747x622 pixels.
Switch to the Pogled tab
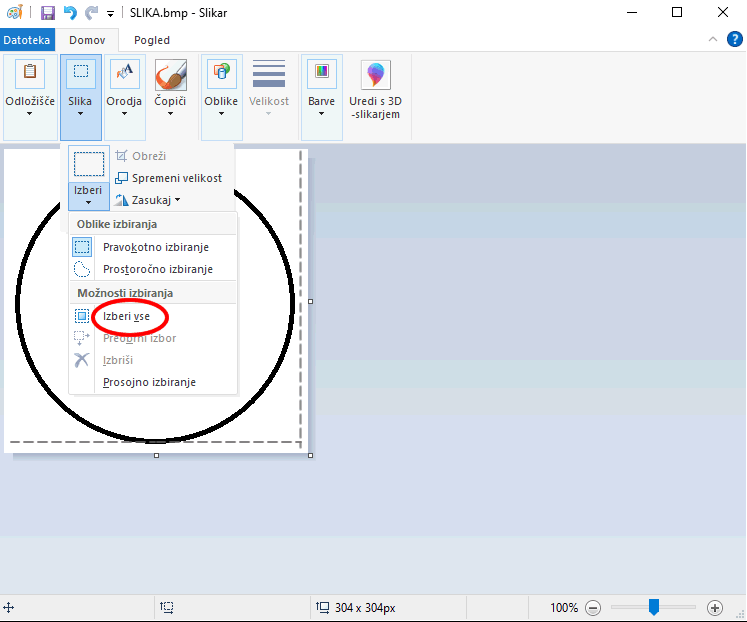point(151,40)
